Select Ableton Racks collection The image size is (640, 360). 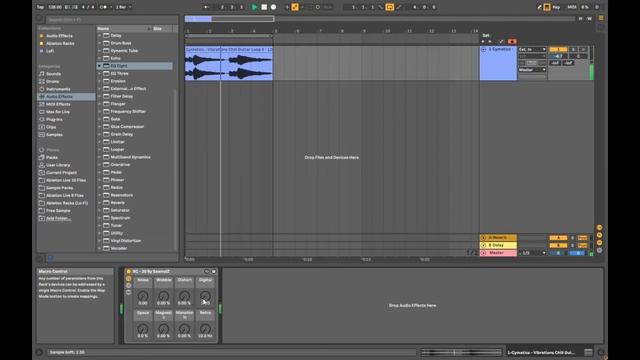pos(60,43)
